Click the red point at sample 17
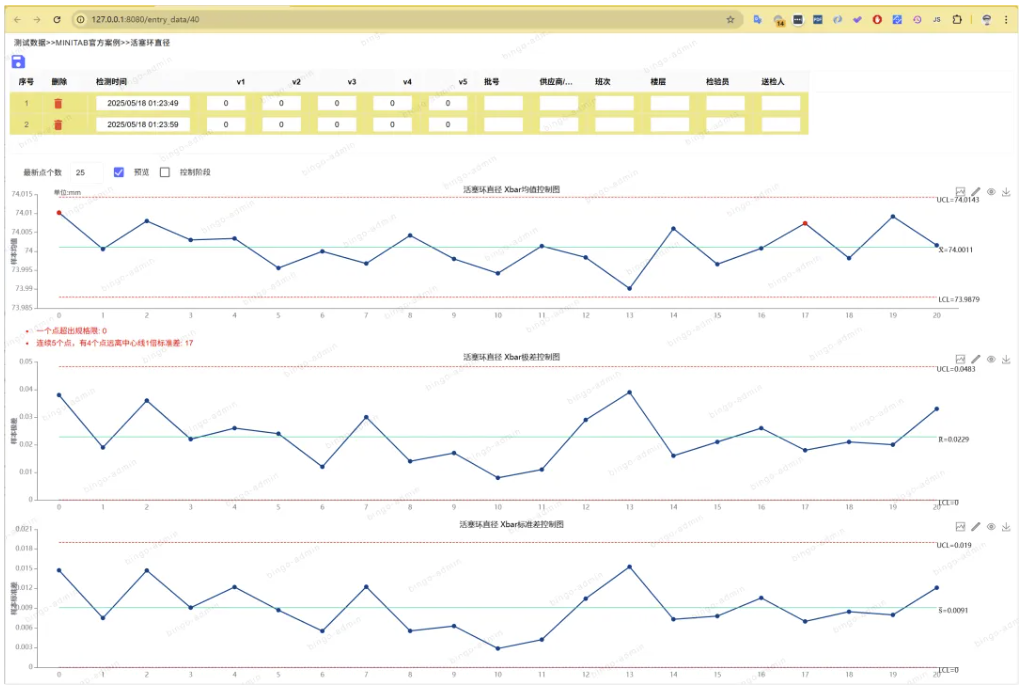This screenshot has height=692, width=1034. tap(805, 223)
